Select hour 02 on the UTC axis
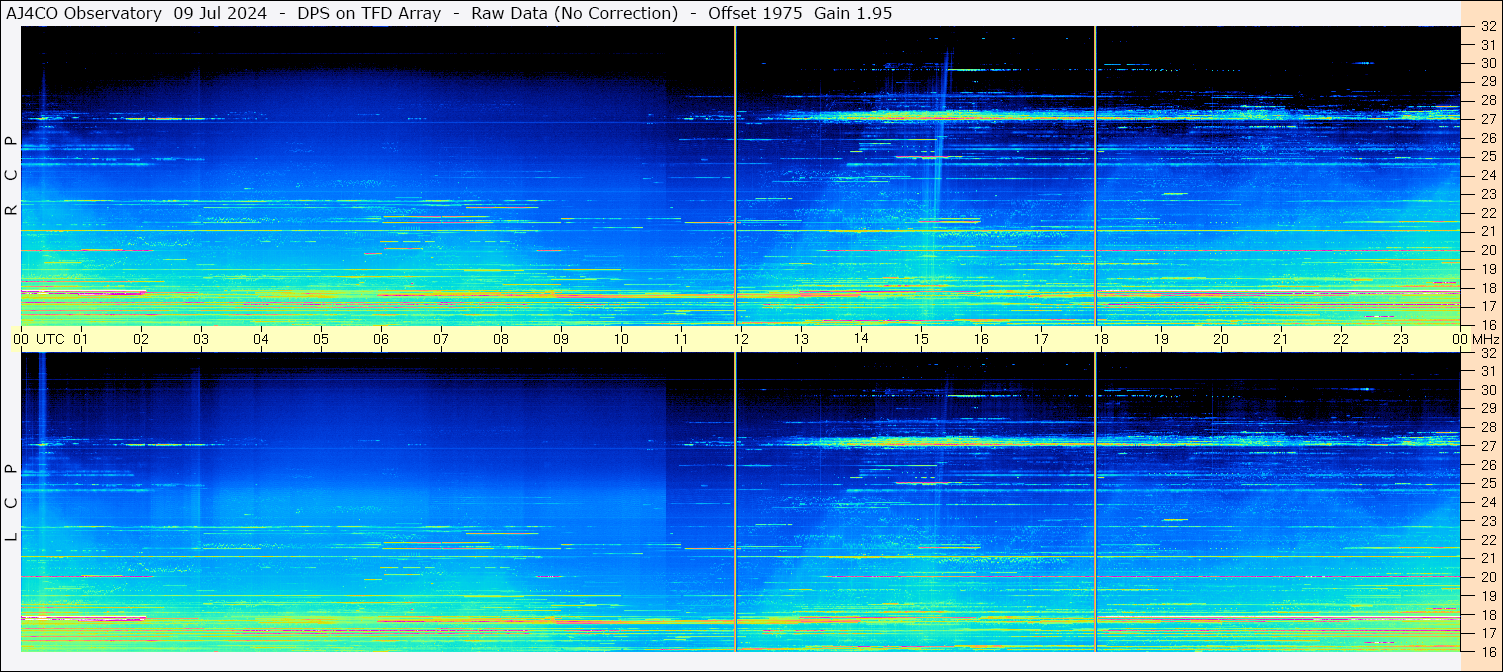This screenshot has height=672, width=1503. click(141, 339)
